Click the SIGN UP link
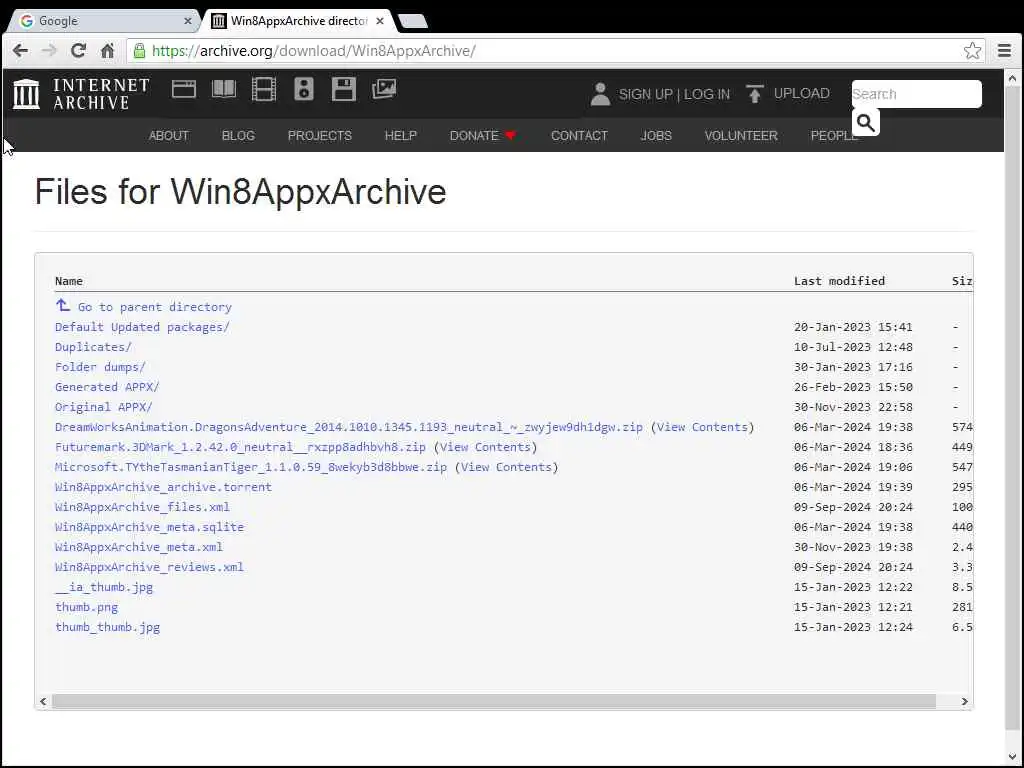The height and width of the screenshot is (768, 1024). point(645,94)
